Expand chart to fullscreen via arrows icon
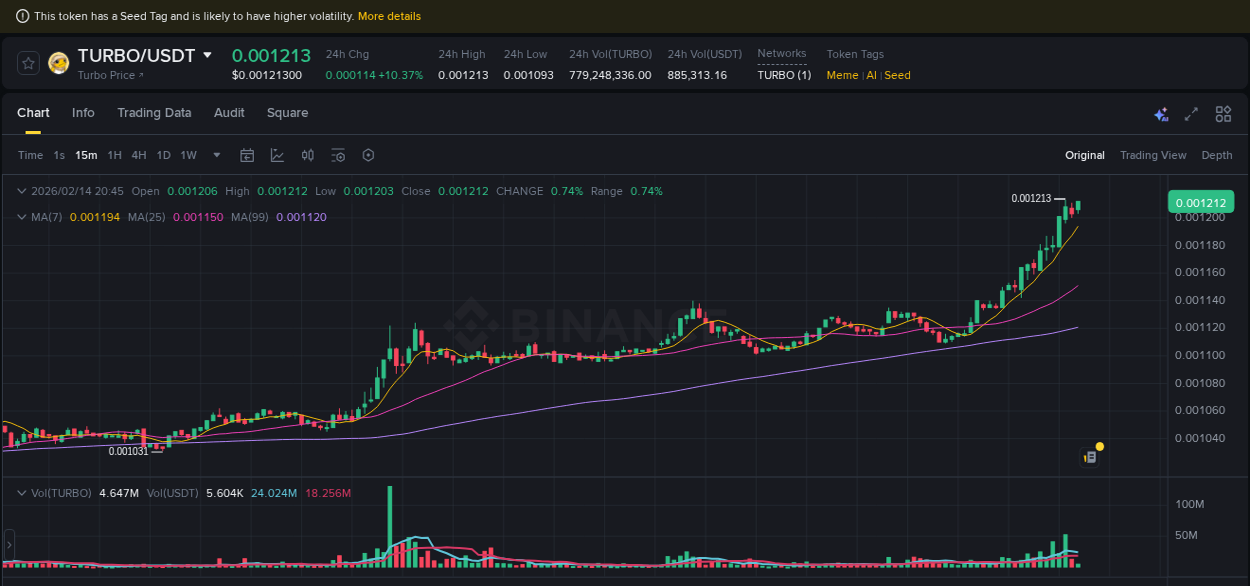Screen dimensions: 1250x586 tap(1190, 115)
